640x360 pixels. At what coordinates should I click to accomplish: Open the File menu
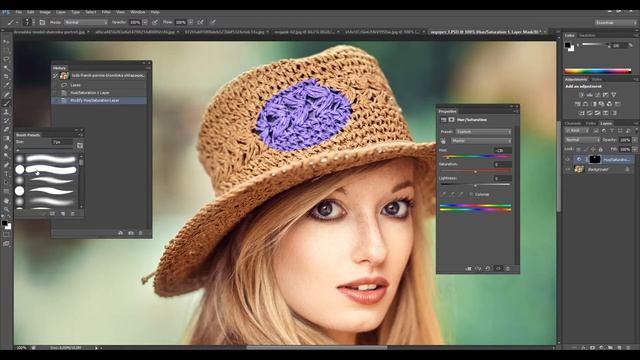pos(18,12)
